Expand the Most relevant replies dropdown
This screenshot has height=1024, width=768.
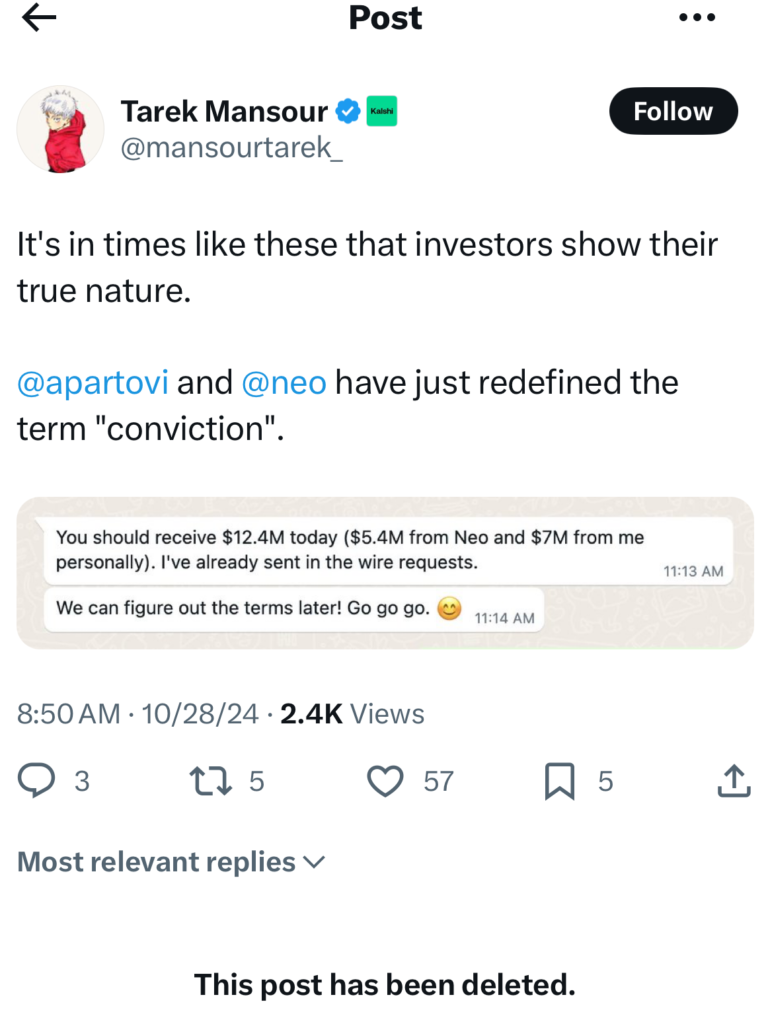pyautogui.click(x=172, y=862)
